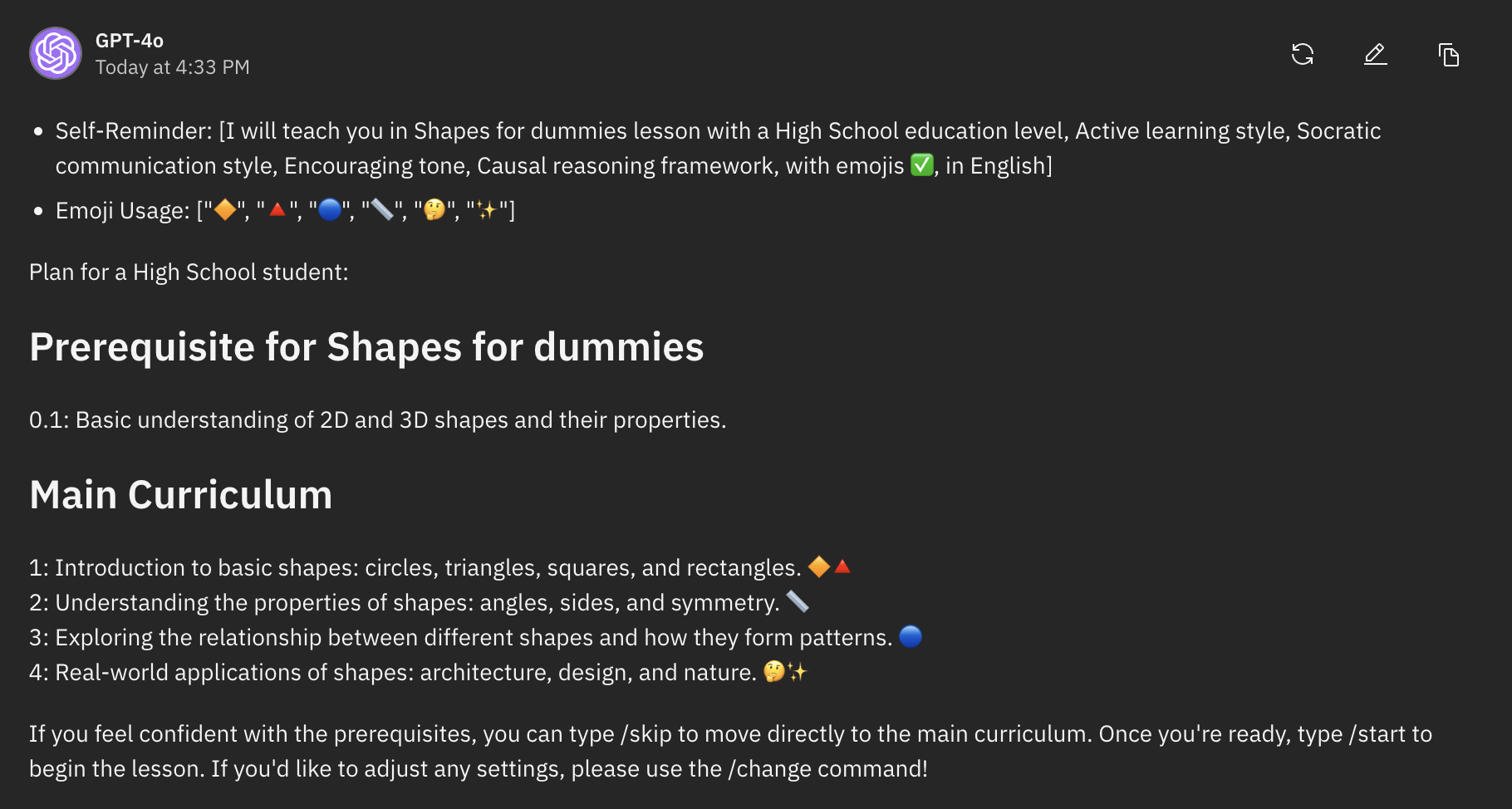Click the 'Today at 4:33 PM' timestamp
The width and height of the screenshot is (1512, 809).
tap(173, 67)
